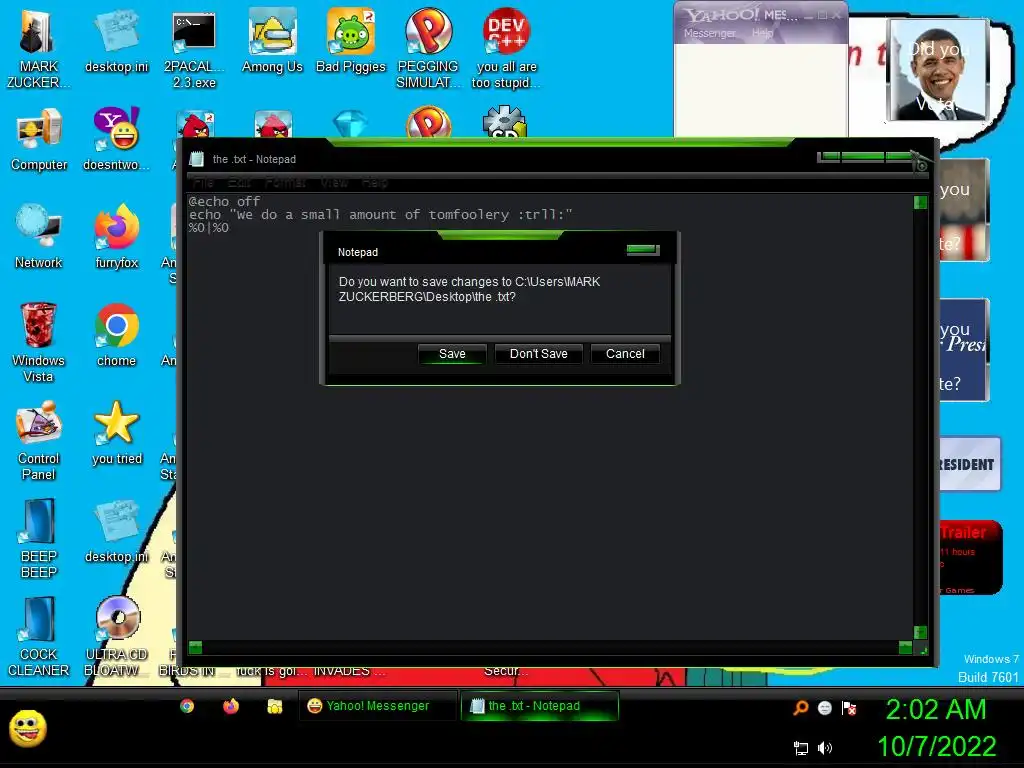1024x768 pixels.
Task: Select the 'you tried' star icon
Action: pos(116,433)
